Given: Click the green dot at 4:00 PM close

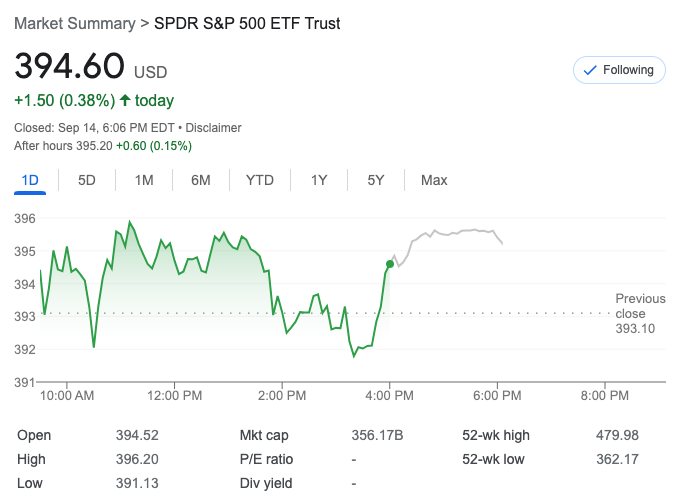Looking at the screenshot, I should (x=389, y=264).
